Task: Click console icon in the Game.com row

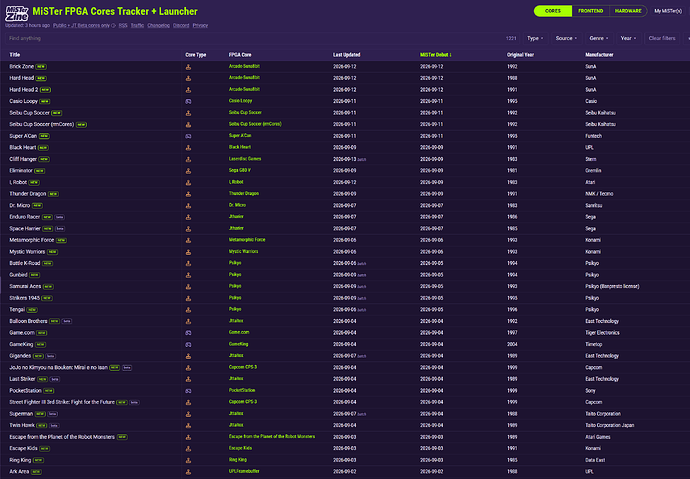Action: click(188, 333)
